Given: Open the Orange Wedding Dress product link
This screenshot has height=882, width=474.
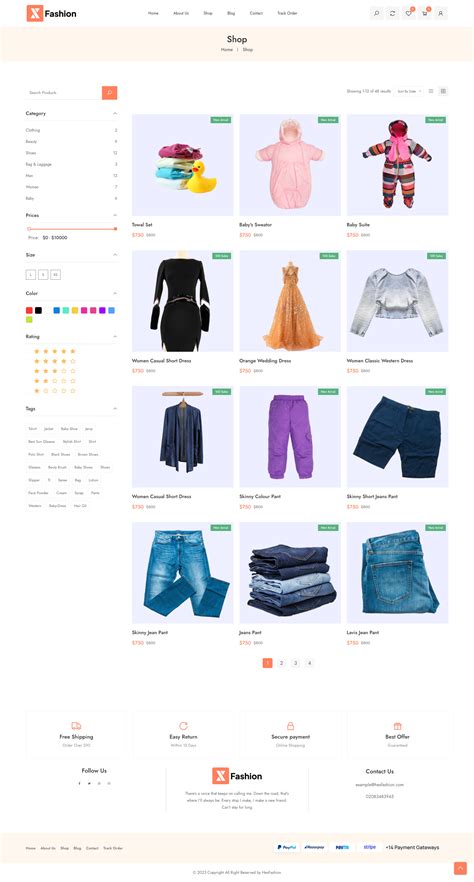Looking at the screenshot, I should click(263, 361).
